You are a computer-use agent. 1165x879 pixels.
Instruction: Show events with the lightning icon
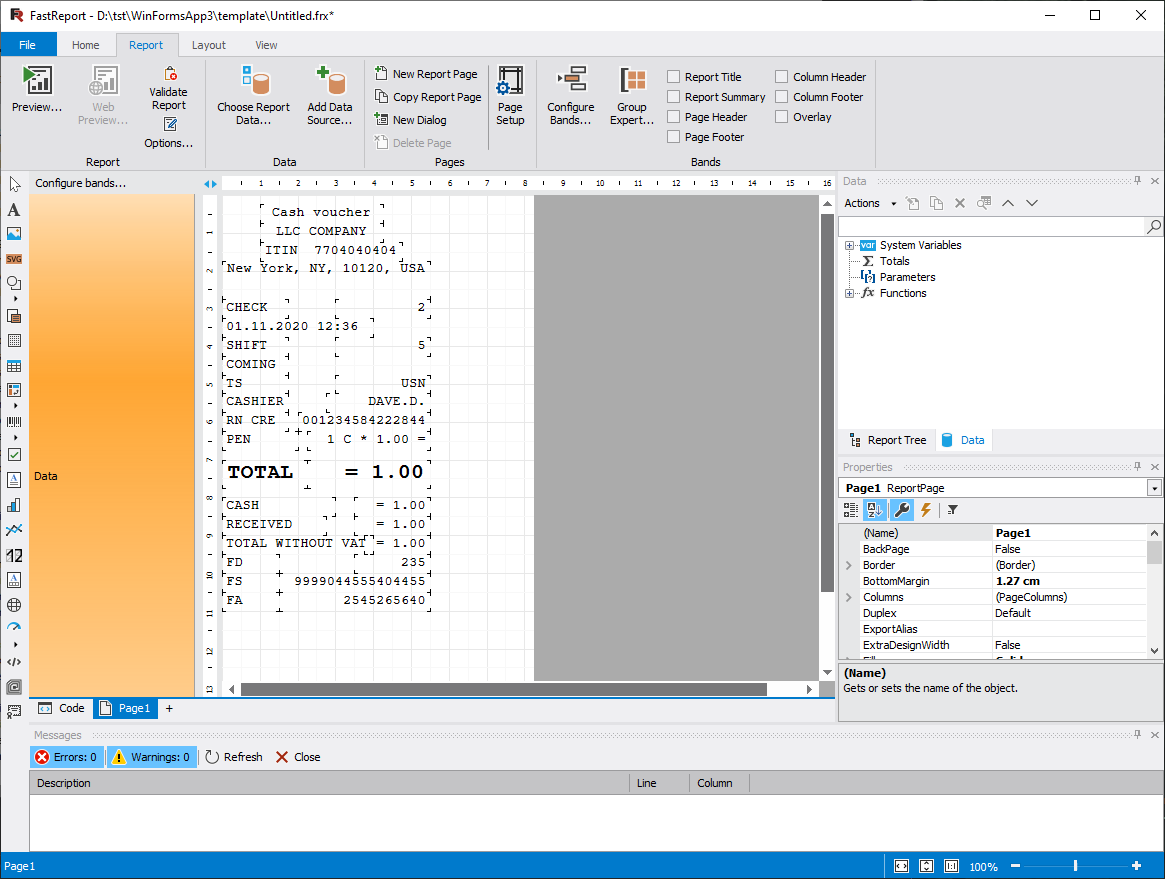click(x=926, y=510)
